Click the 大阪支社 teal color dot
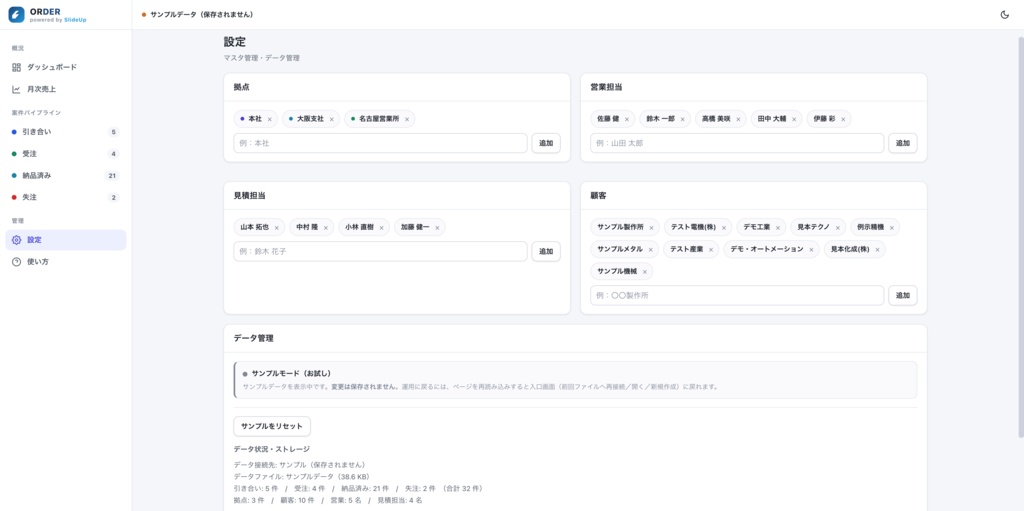The width and height of the screenshot is (1024, 511). [x=291, y=119]
